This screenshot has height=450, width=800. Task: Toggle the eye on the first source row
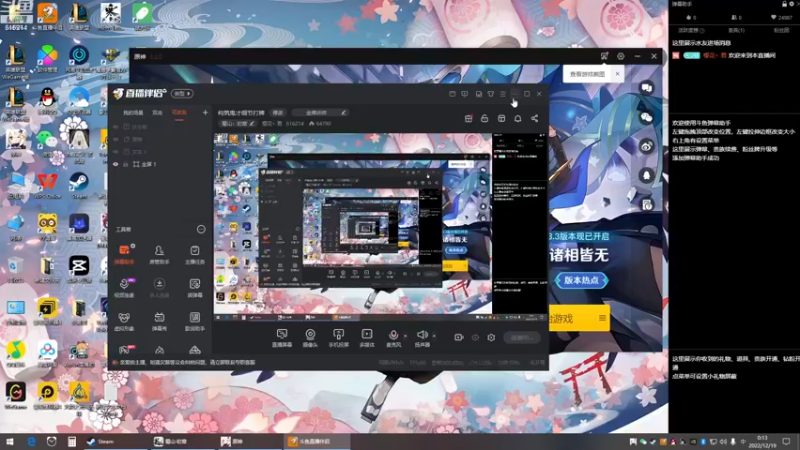tap(116, 127)
